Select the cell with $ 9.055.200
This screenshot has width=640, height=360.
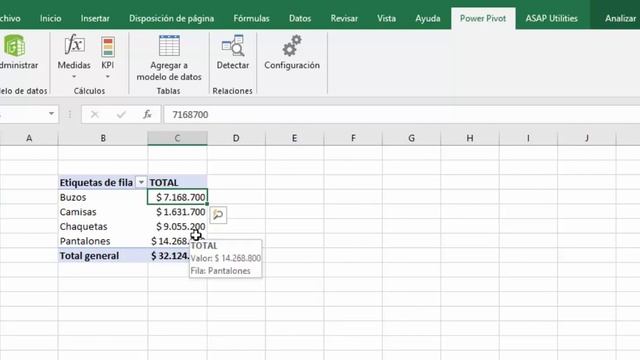pos(178,227)
